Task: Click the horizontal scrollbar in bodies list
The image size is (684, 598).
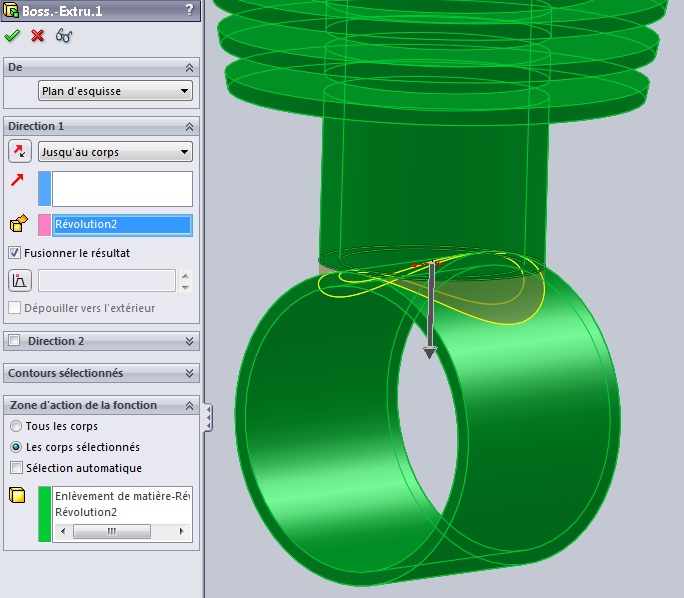Action: (x=112, y=531)
